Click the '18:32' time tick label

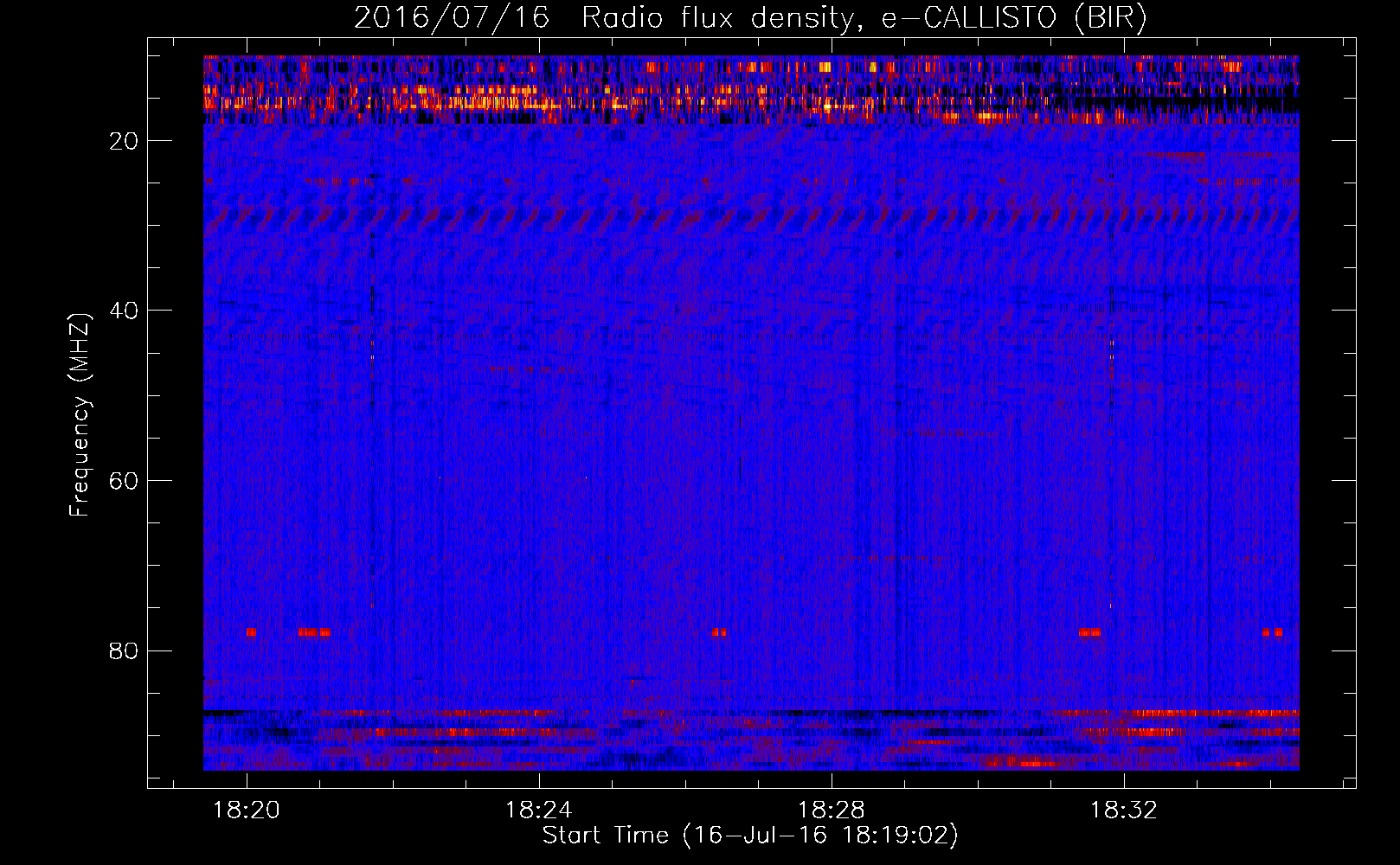[x=1124, y=811]
